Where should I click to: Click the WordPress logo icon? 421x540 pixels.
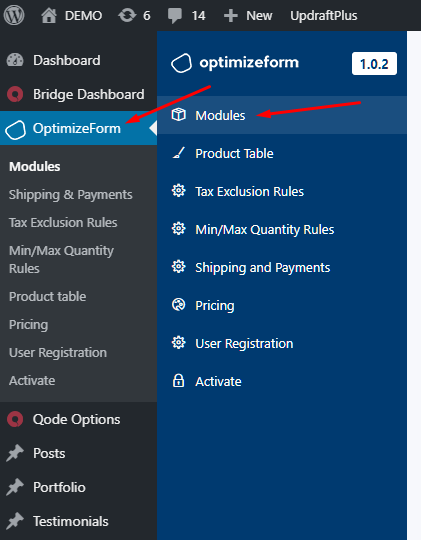point(14,15)
